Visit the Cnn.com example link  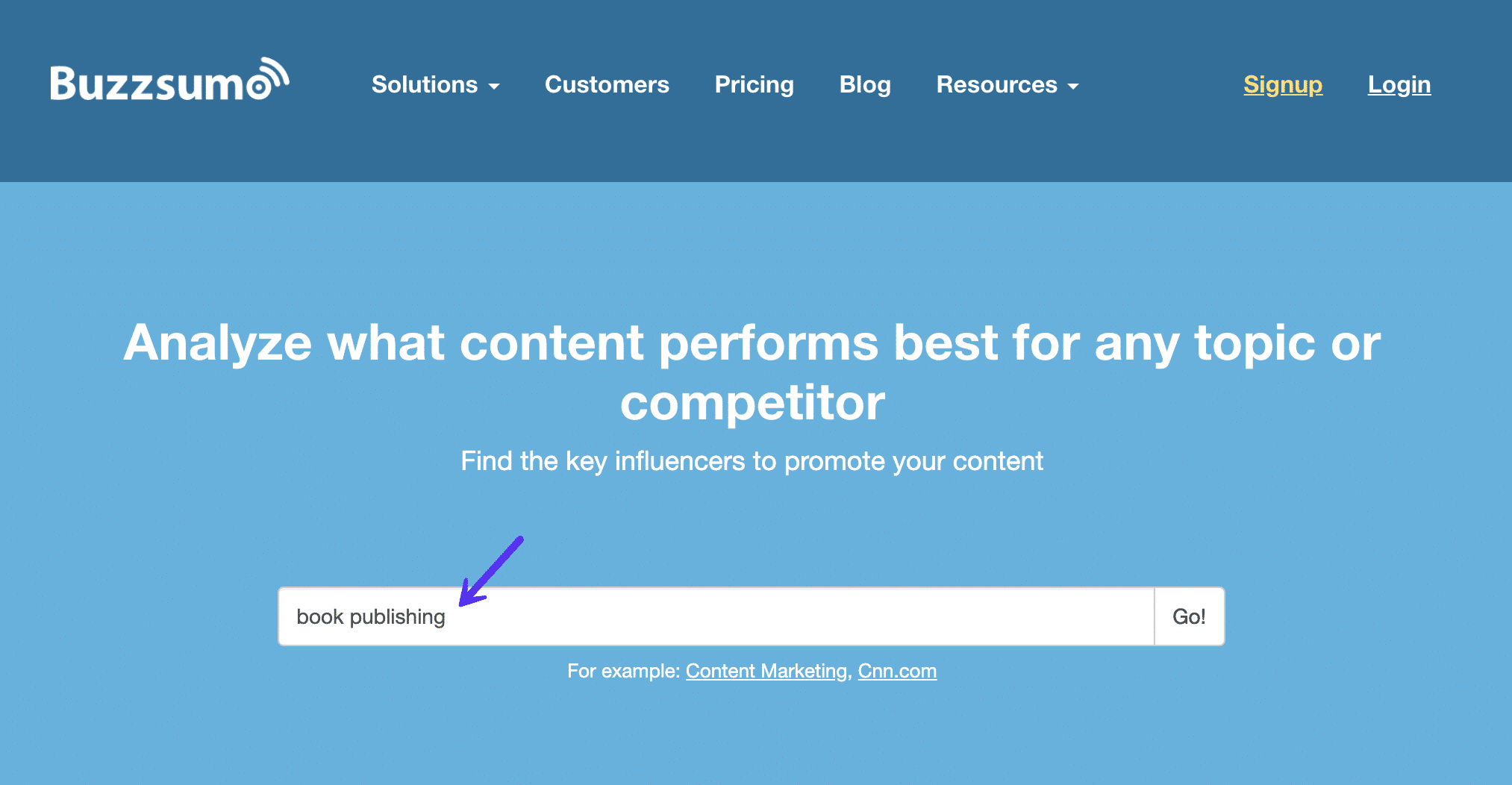(x=897, y=671)
